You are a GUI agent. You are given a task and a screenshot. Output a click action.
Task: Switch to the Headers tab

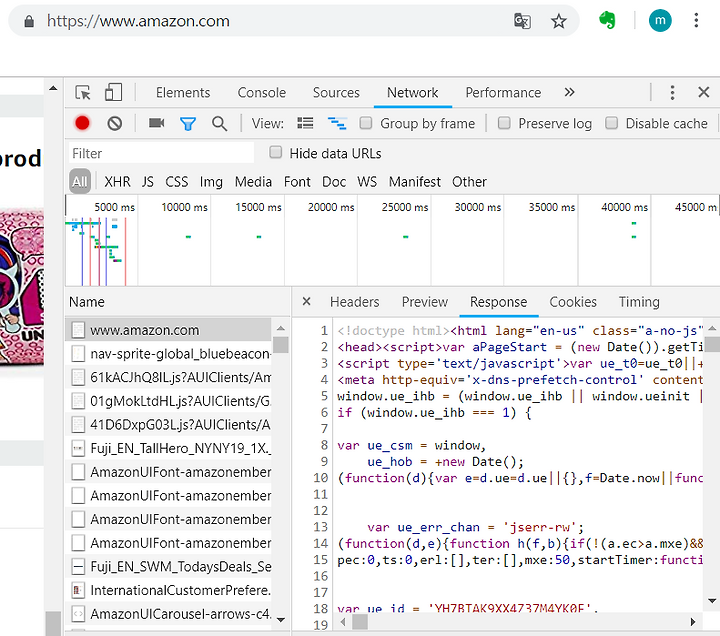[x=354, y=302]
